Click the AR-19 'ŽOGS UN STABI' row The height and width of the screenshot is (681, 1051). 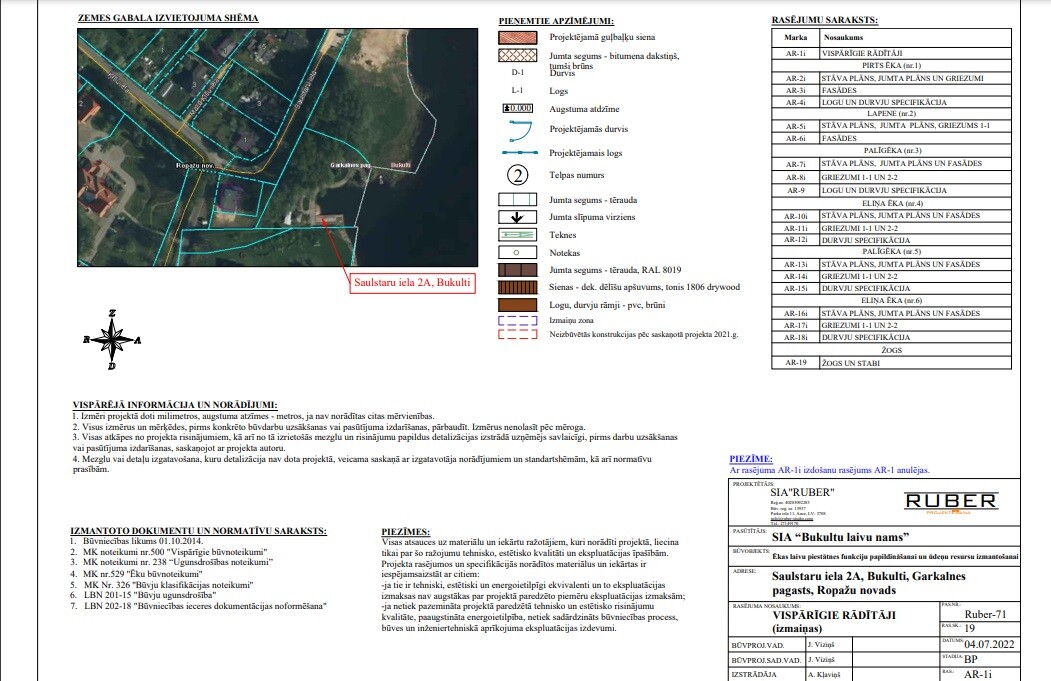pos(891,363)
